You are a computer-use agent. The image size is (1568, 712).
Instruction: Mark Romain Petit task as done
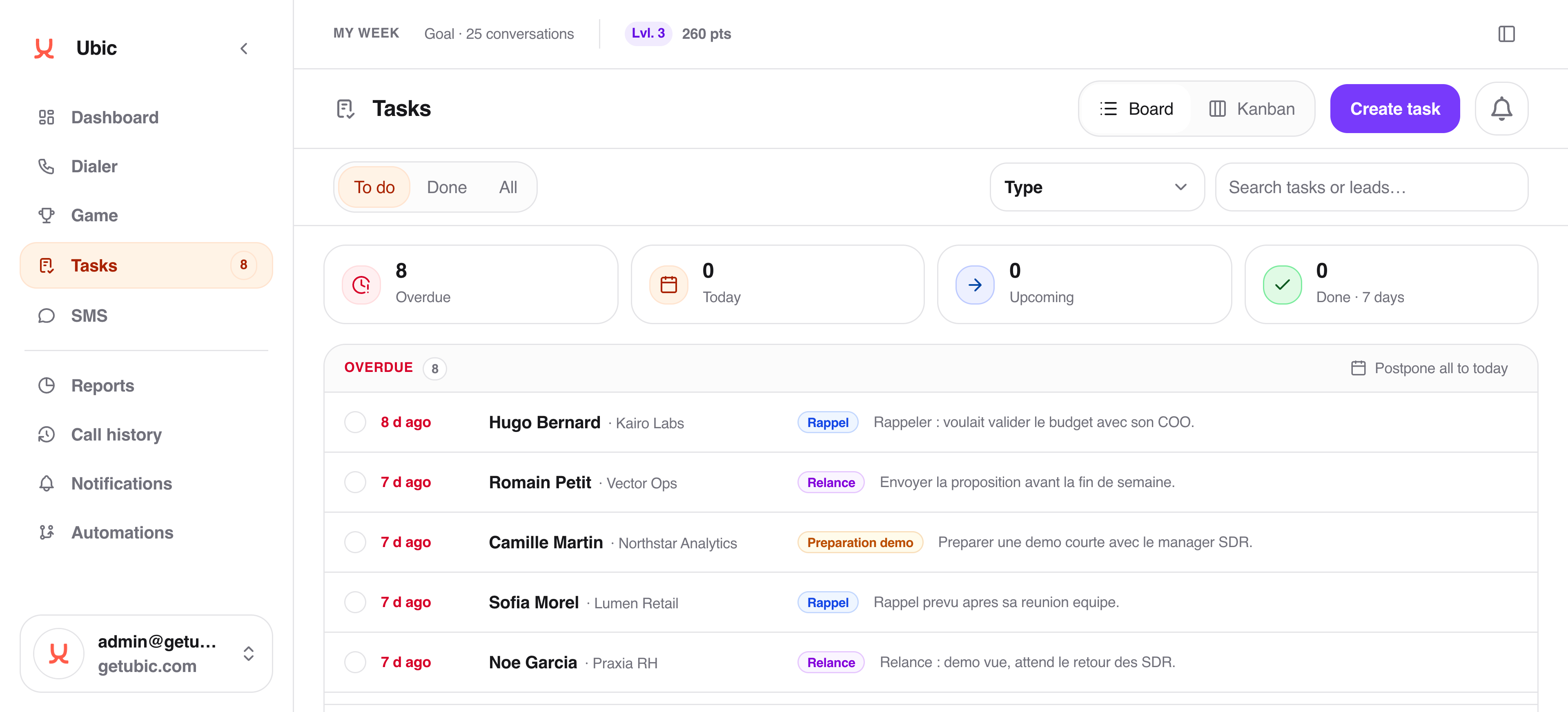[x=355, y=482]
